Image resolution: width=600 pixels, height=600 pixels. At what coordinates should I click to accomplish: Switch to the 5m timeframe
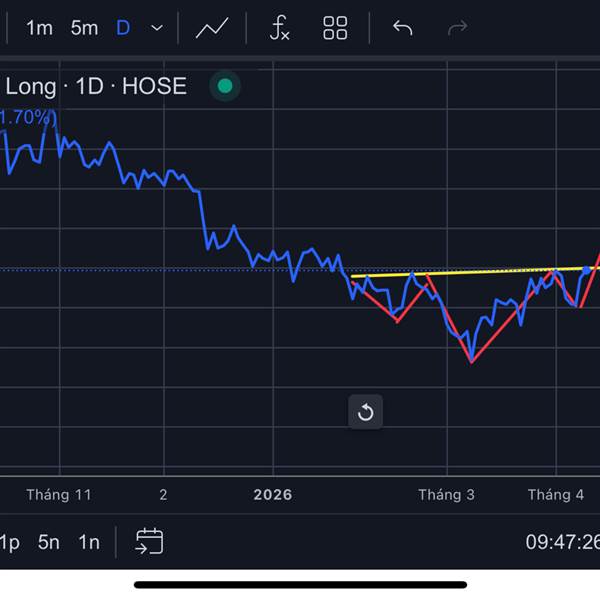pos(84,28)
